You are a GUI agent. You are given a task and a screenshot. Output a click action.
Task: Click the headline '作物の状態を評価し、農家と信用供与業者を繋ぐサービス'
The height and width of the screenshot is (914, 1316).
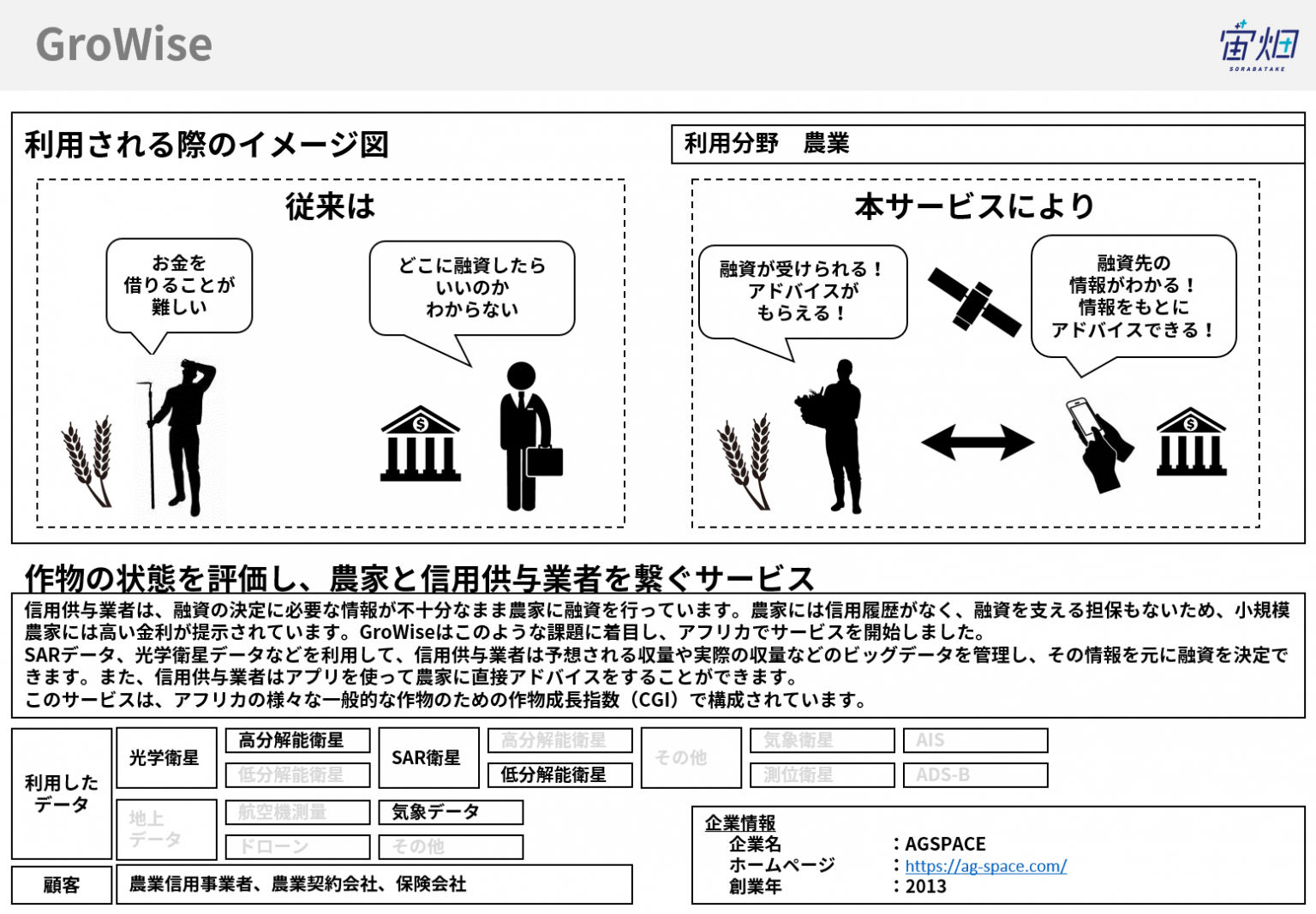[420, 577]
